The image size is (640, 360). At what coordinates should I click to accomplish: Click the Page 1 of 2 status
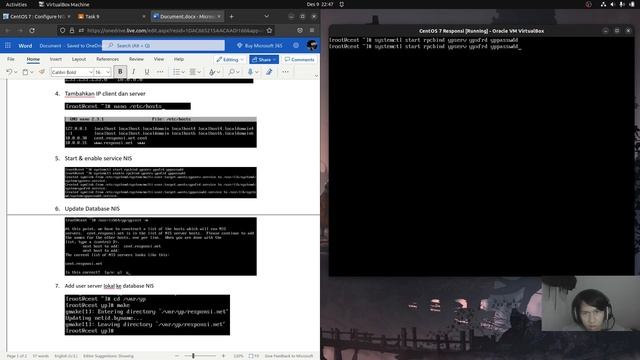click(x=17, y=356)
